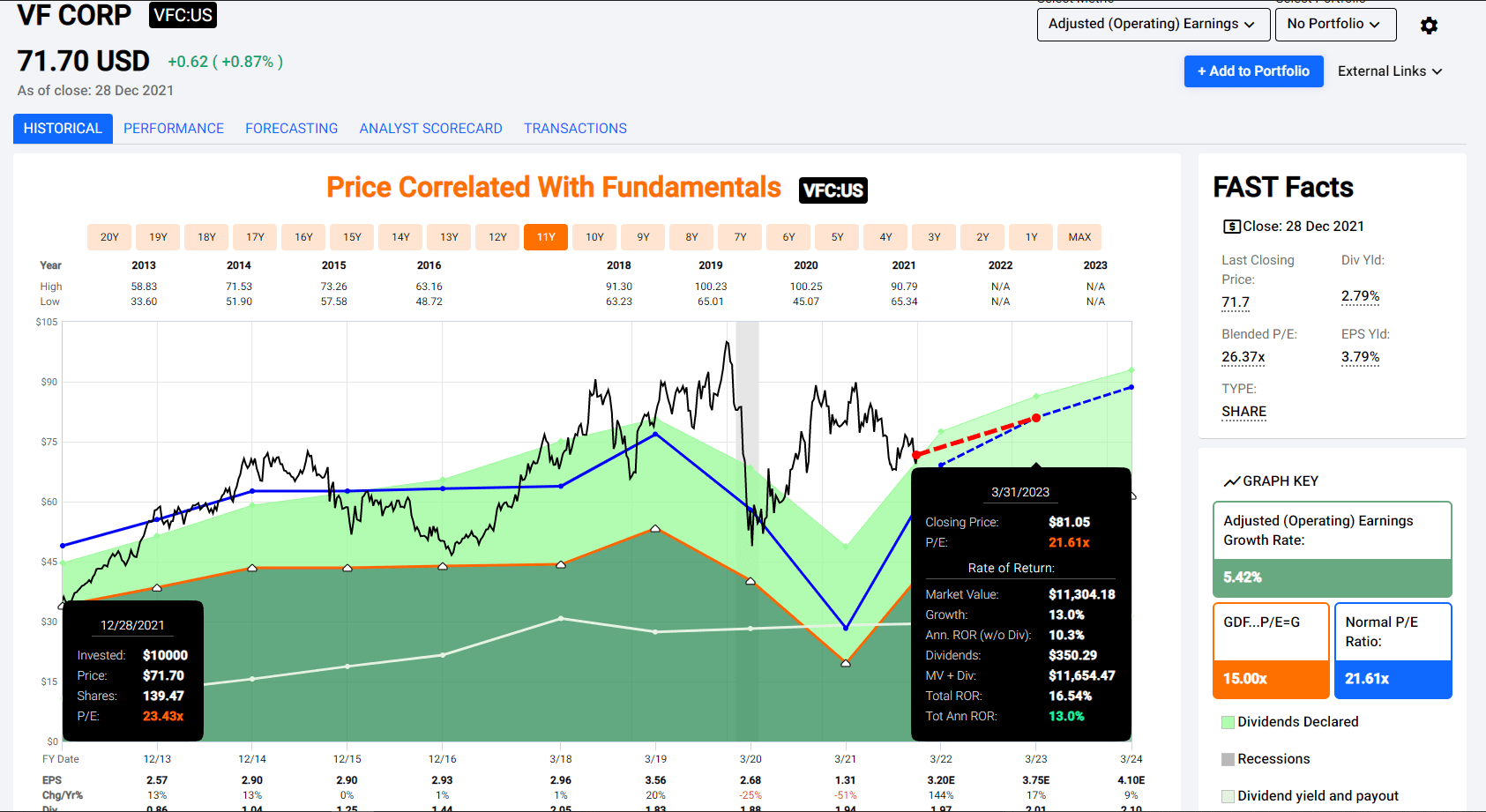The width and height of the screenshot is (1486, 812).
Task: Switch to the PERFORMANCE tab
Action: (x=174, y=129)
